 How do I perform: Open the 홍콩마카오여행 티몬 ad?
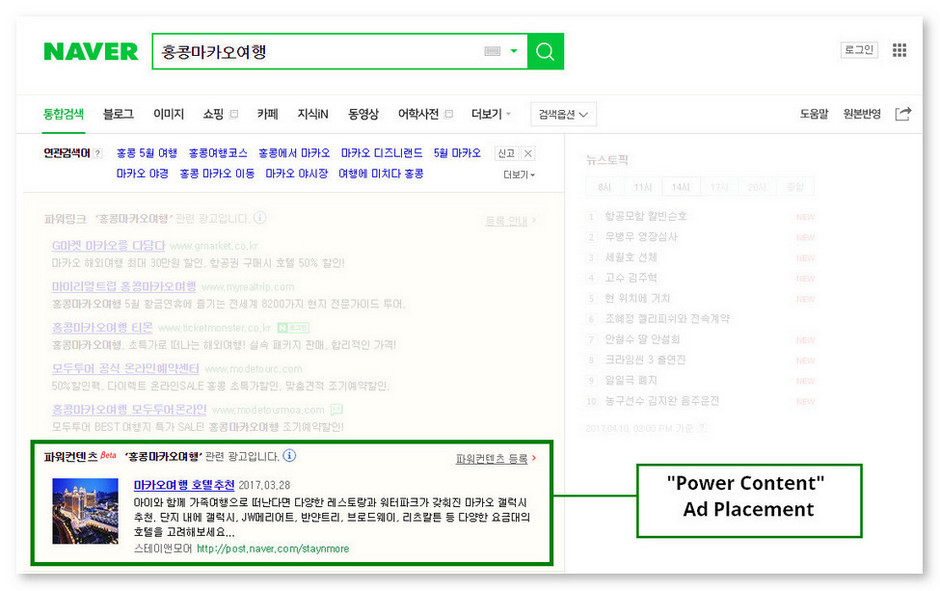pos(102,328)
